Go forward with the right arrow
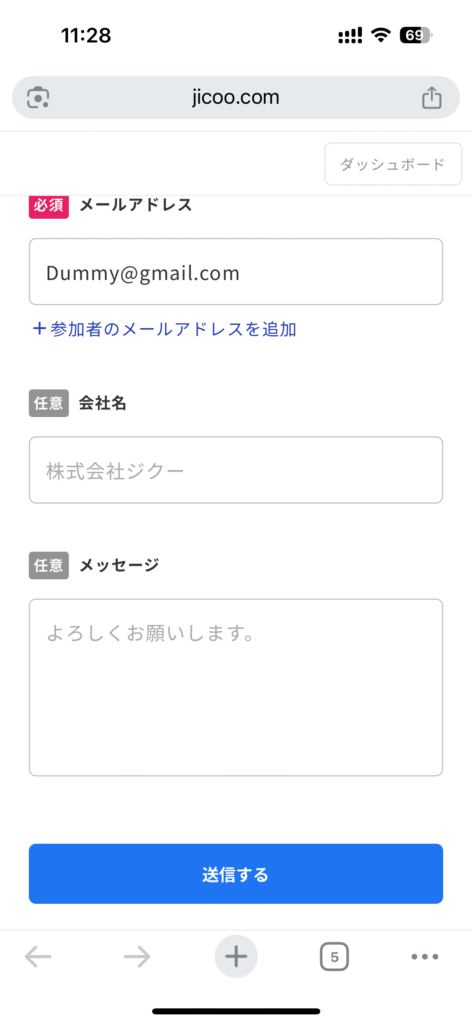 (x=137, y=957)
